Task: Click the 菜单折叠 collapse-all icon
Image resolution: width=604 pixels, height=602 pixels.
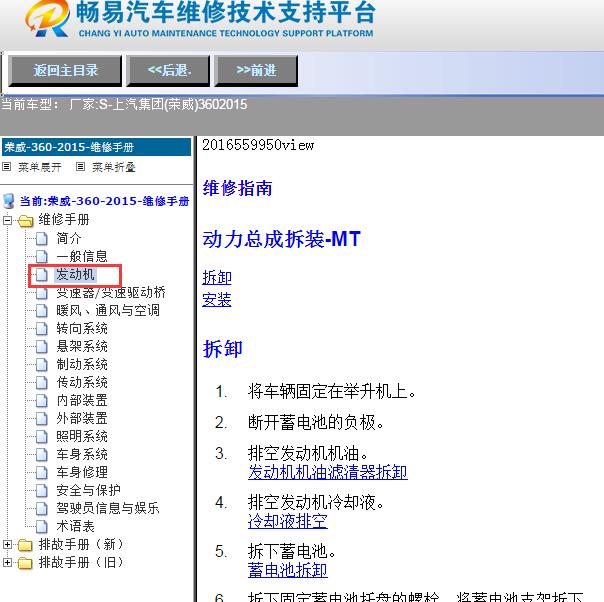Action: [80, 167]
